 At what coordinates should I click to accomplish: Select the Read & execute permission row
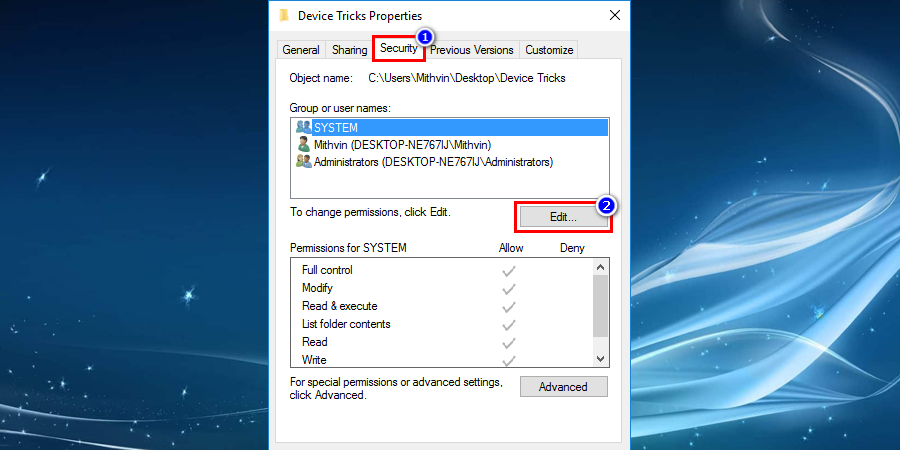tap(441, 306)
